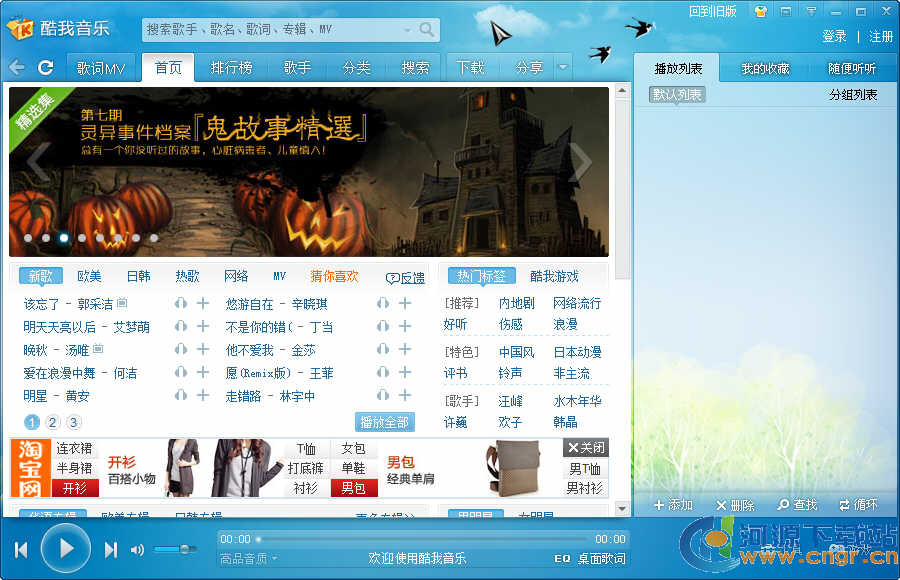Image resolution: width=900 pixels, height=580 pixels.
Task: Mute audio with the speaker icon
Action: click(x=137, y=549)
